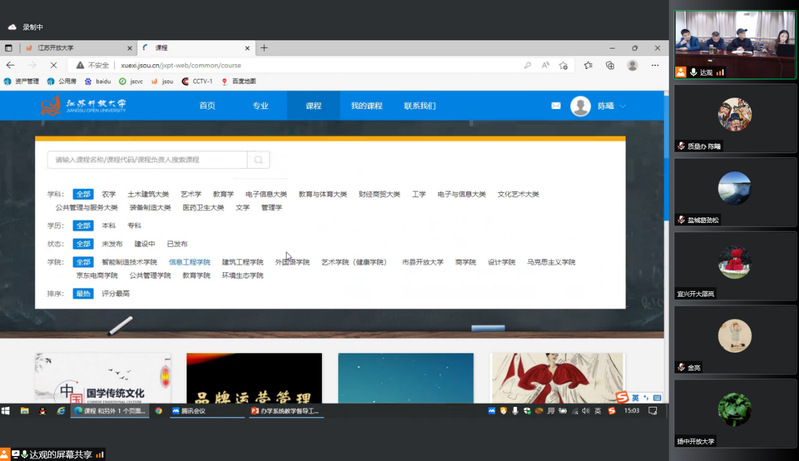This screenshot has width=799, height=461.
Task: Click 达观 participant video in meeting panel
Action: click(735, 44)
